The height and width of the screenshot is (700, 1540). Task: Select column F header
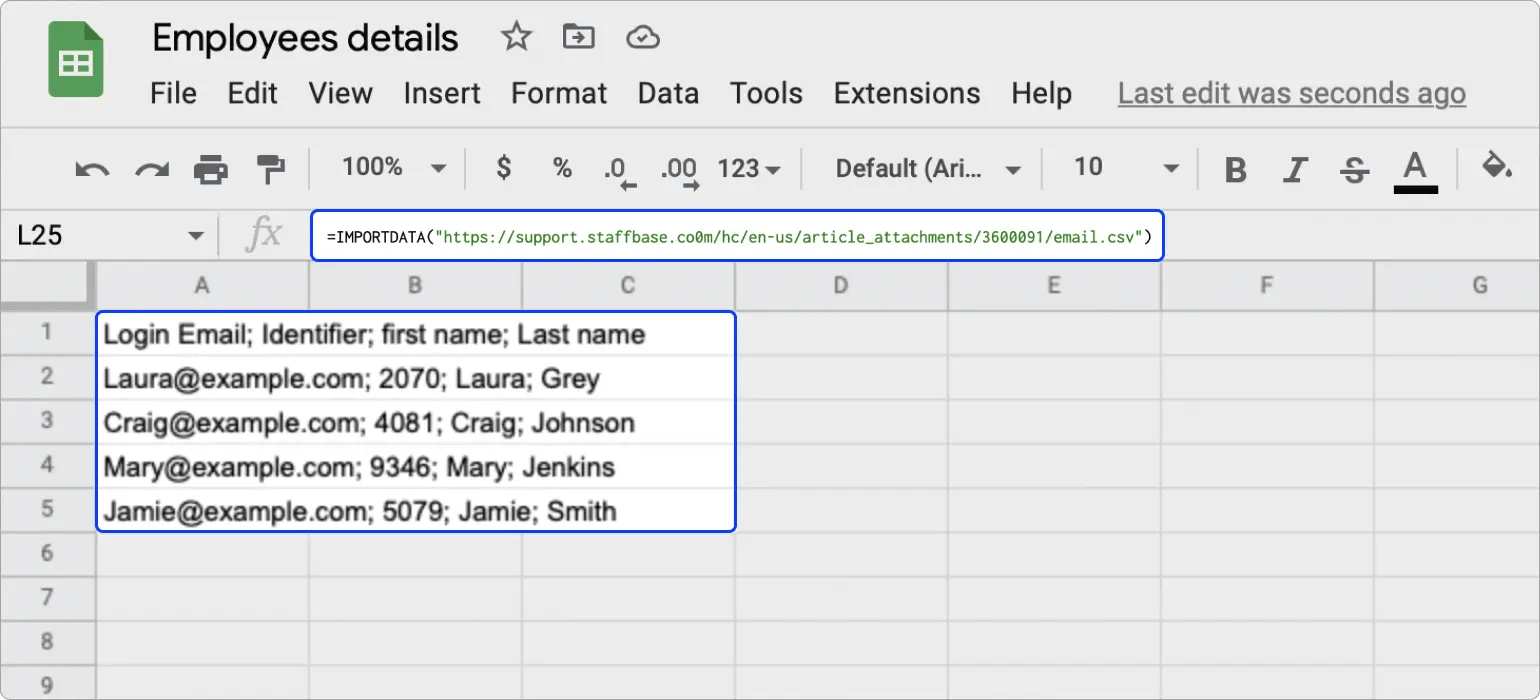(x=1267, y=286)
